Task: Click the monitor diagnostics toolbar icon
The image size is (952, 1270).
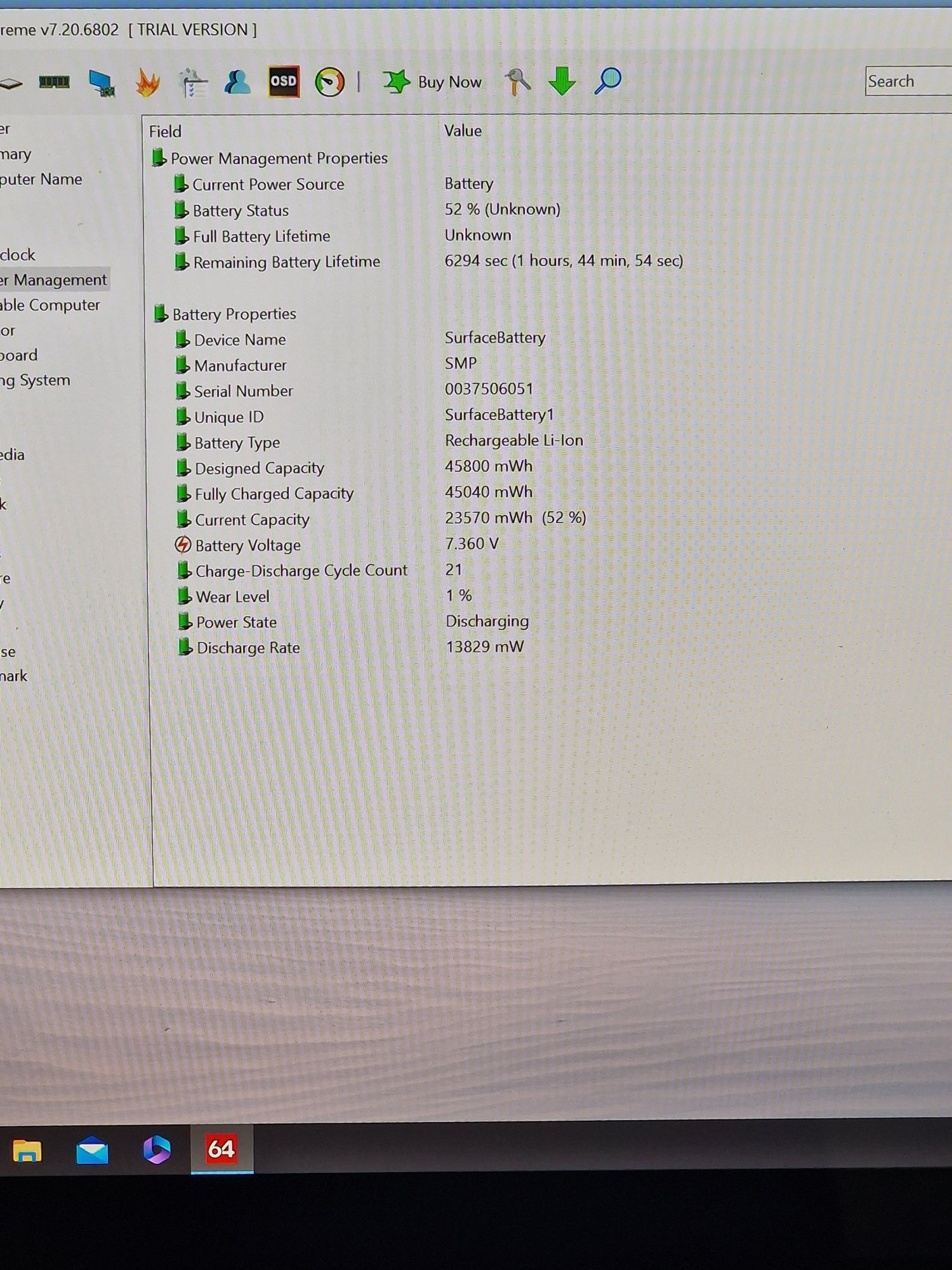Action: (x=102, y=83)
